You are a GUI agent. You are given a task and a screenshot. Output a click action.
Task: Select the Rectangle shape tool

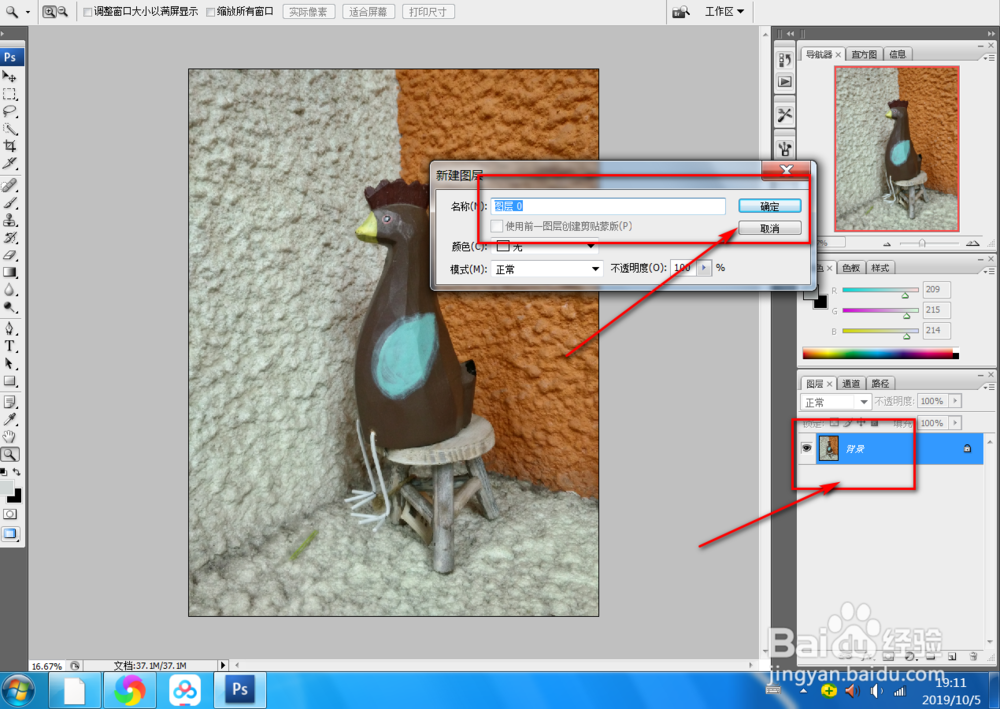(10, 381)
